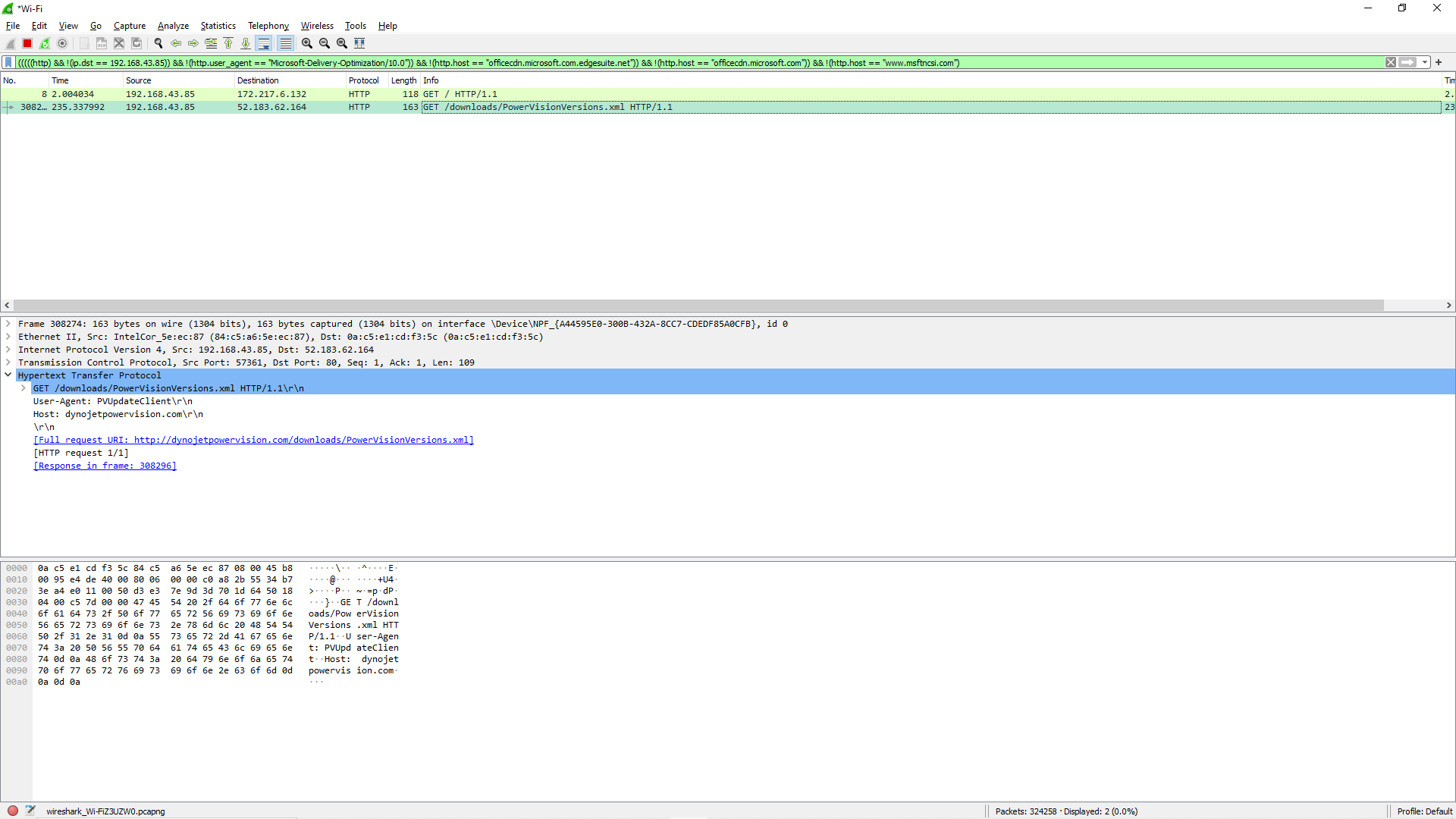Sort packets by the Source column
This screenshot has width=1456, height=819.
[179, 80]
